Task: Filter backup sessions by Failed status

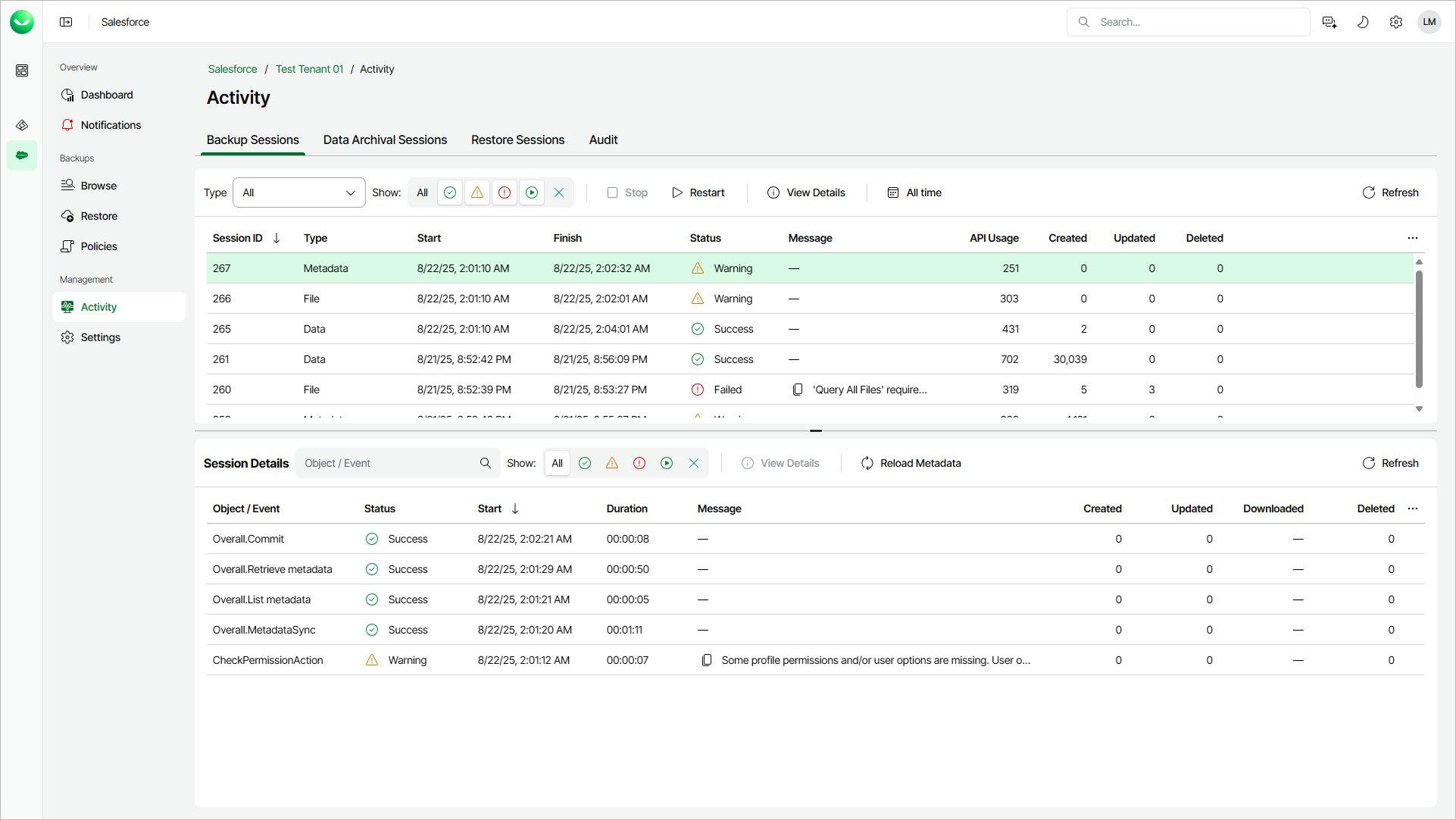Action: (505, 192)
